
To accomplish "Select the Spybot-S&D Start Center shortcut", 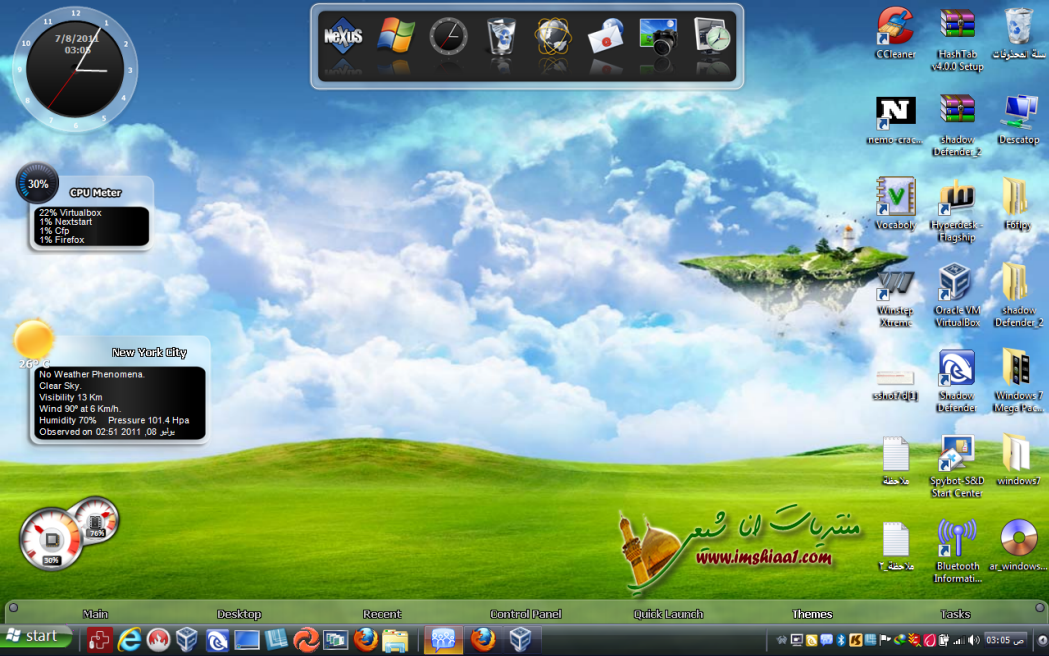I will pyautogui.click(x=957, y=466).
